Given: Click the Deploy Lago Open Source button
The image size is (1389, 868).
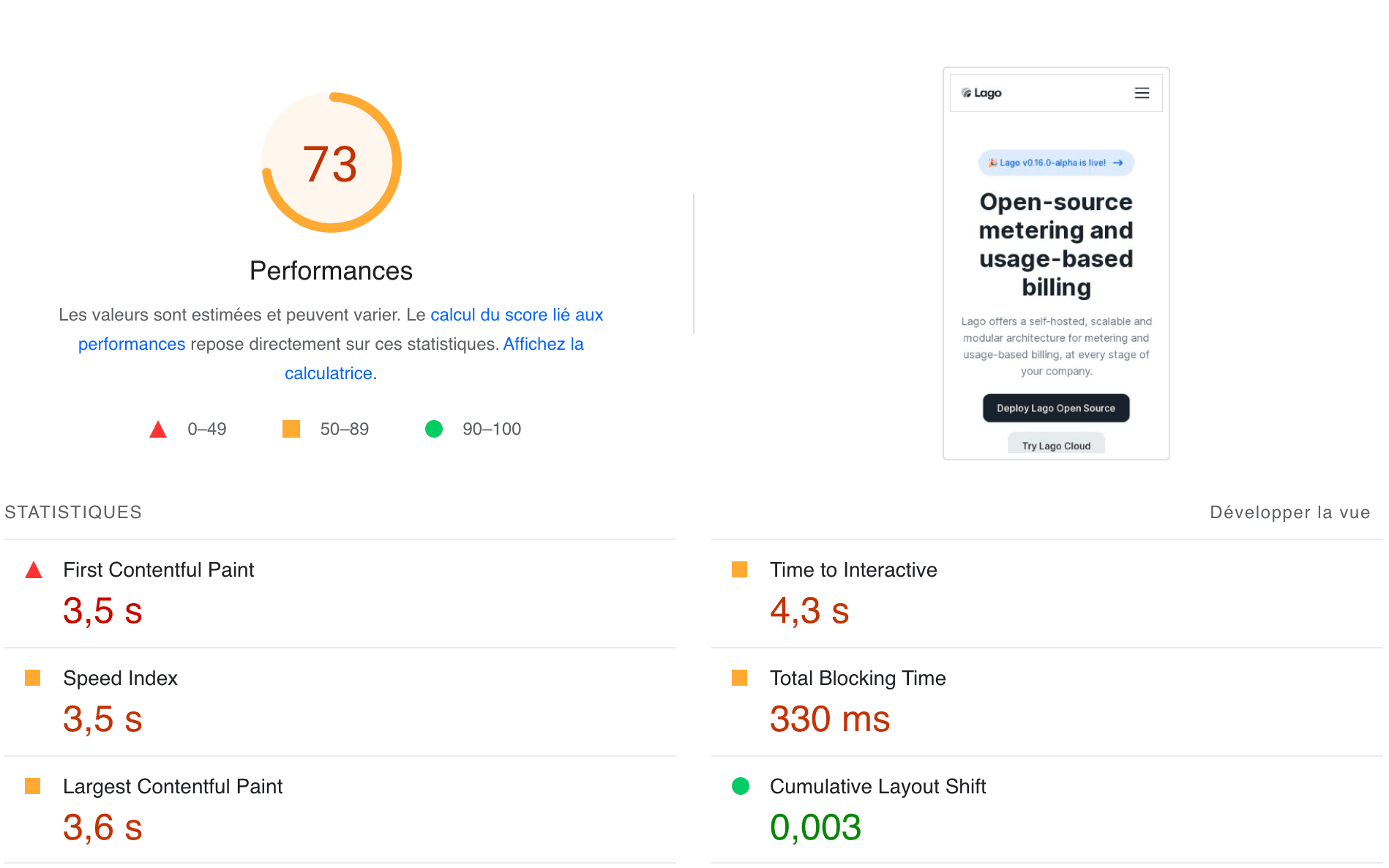Looking at the screenshot, I should pyautogui.click(x=1055, y=408).
